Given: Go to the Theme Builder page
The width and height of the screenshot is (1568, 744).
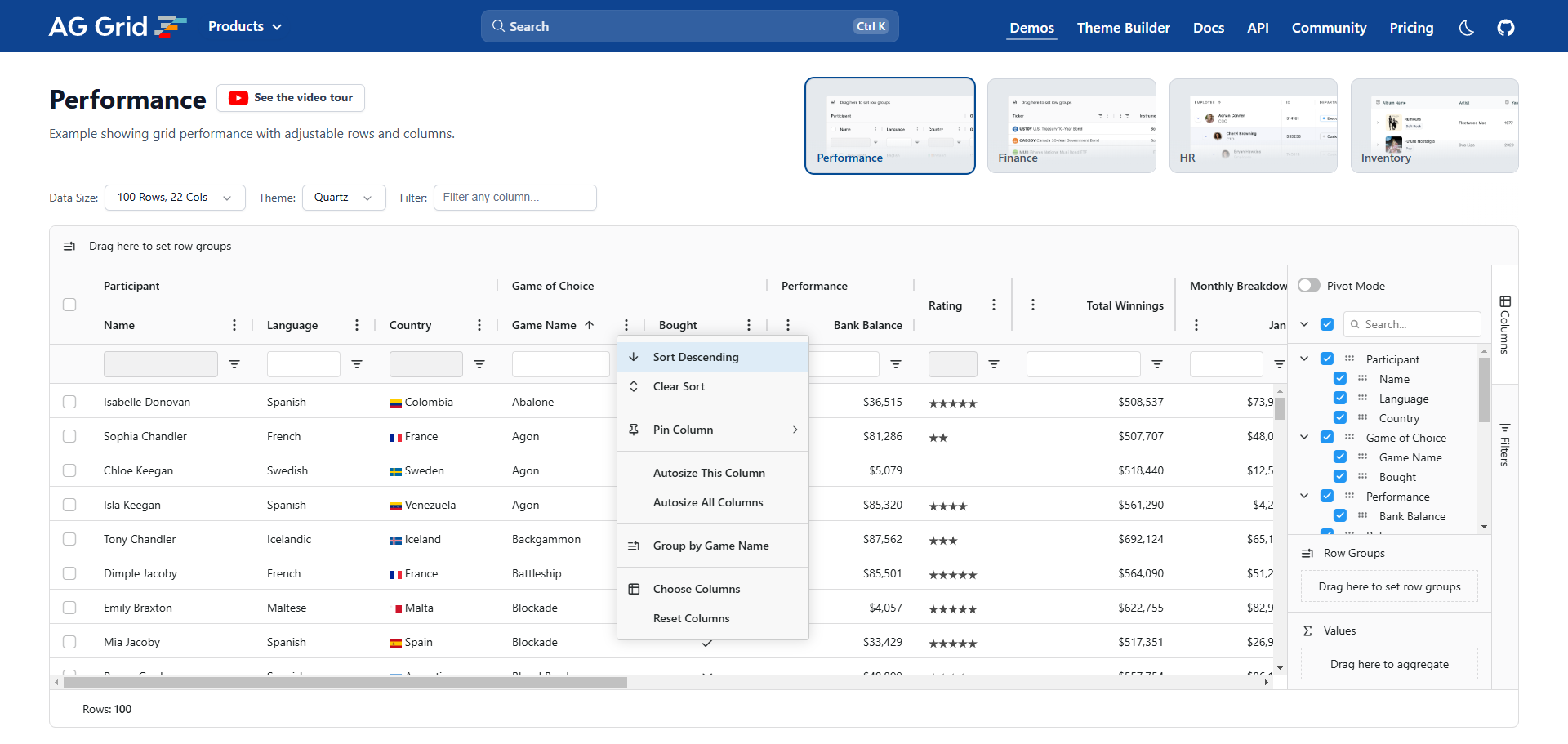Looking at the screenshot, I should tap(1123, 28).
